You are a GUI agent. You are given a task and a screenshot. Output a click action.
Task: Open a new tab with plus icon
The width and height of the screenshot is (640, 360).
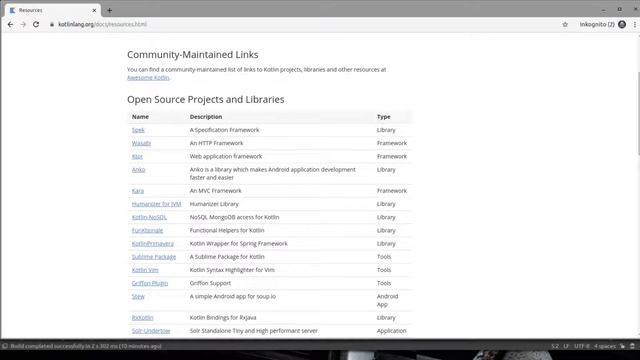click(109, 10)
